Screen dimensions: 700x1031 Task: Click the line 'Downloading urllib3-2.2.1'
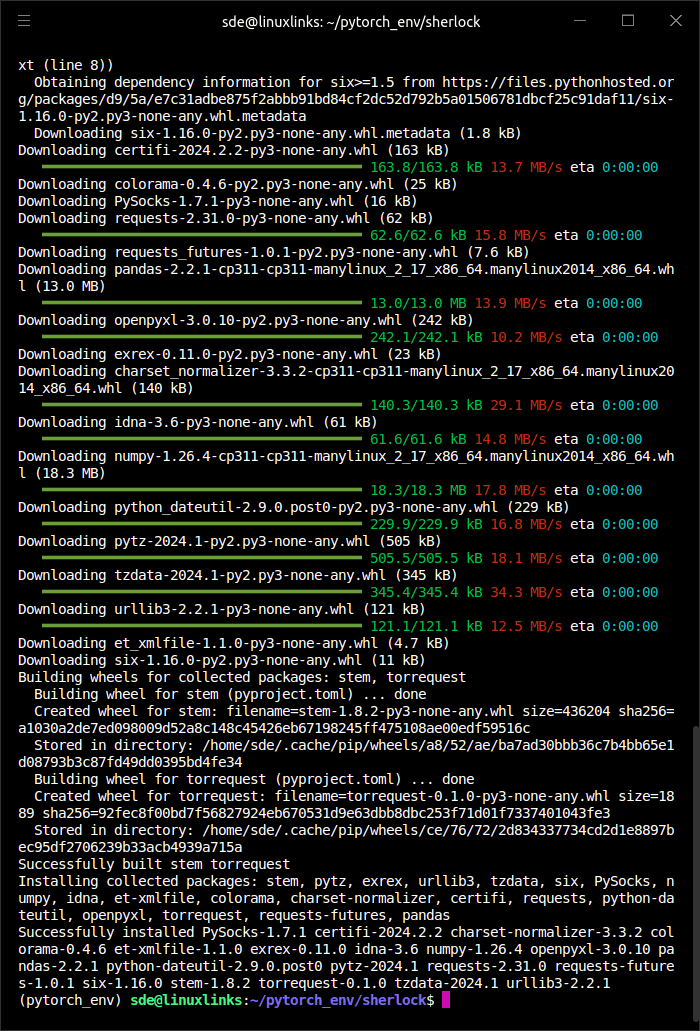click(x=222, y=610)
